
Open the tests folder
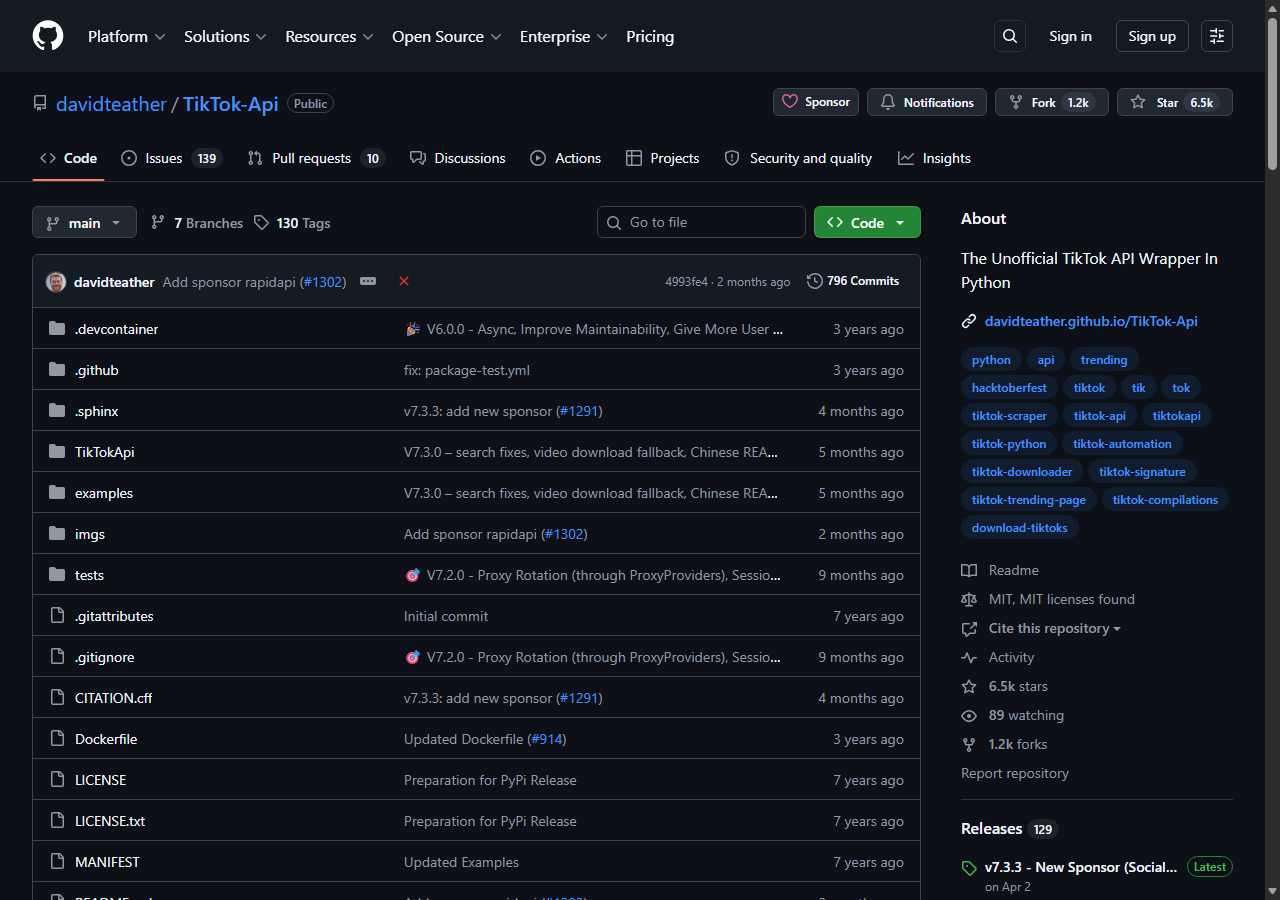[89, 575]
